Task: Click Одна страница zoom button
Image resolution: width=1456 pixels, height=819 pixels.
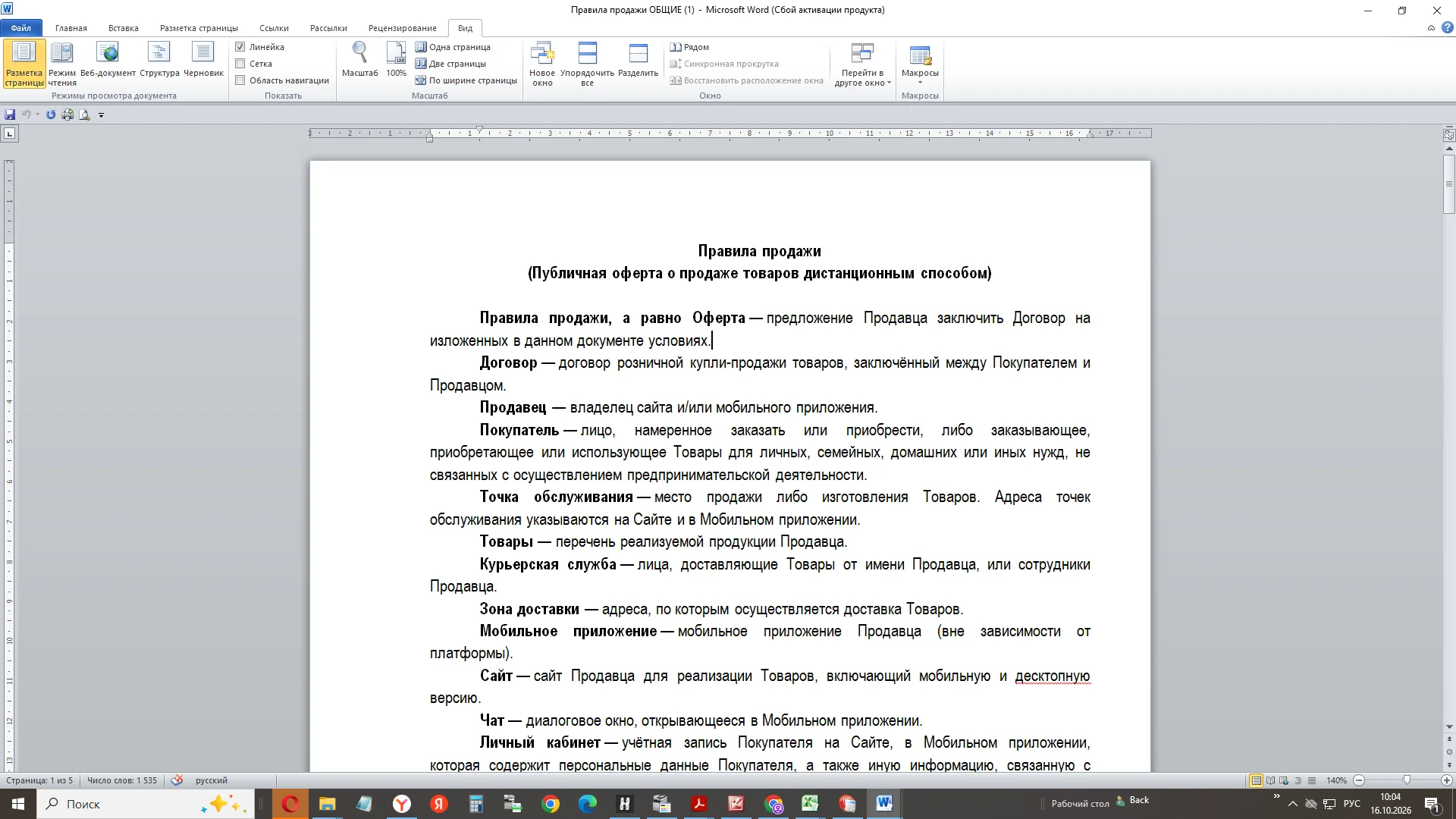Action: 453,47
